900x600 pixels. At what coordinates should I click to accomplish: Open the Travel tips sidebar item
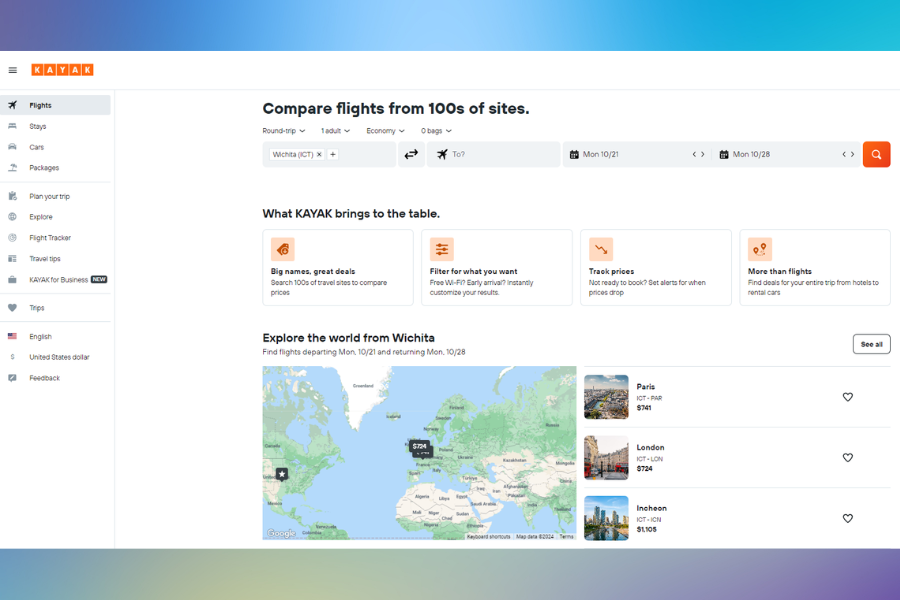click(x=43, y=258)
